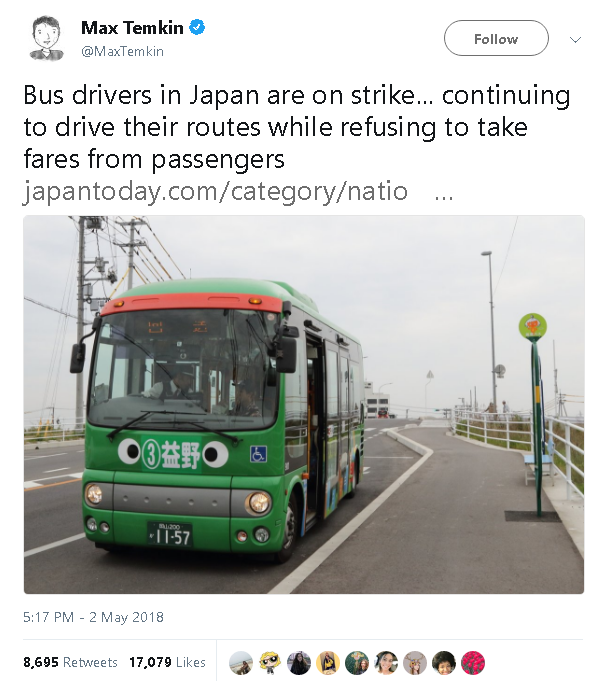
Task: Open the @MaxTemkin handle link
Action: (122, 51)
